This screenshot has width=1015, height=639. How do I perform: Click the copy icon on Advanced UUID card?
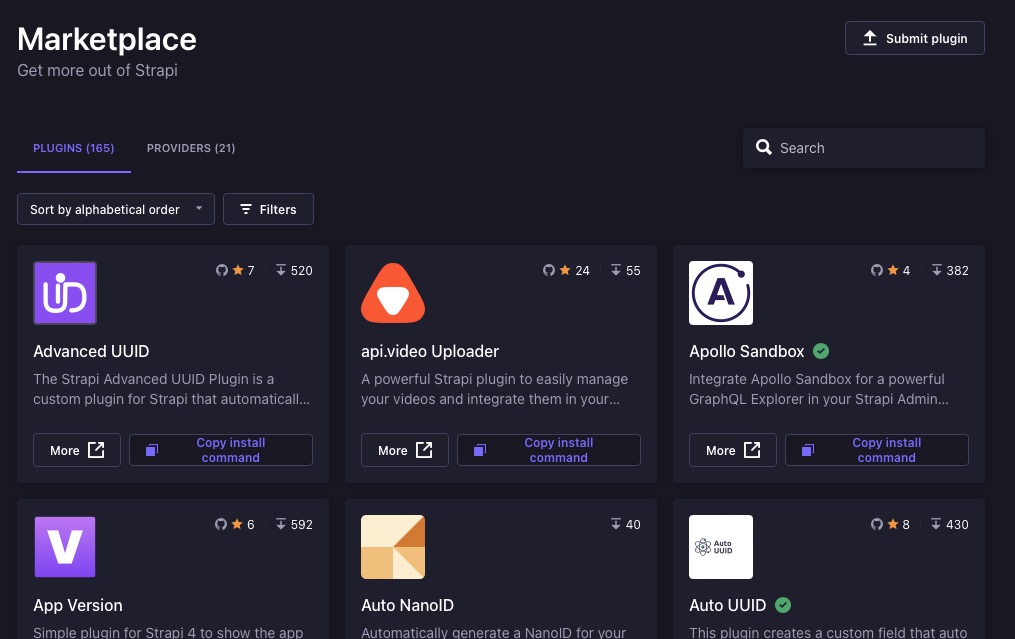pos(151,450)
